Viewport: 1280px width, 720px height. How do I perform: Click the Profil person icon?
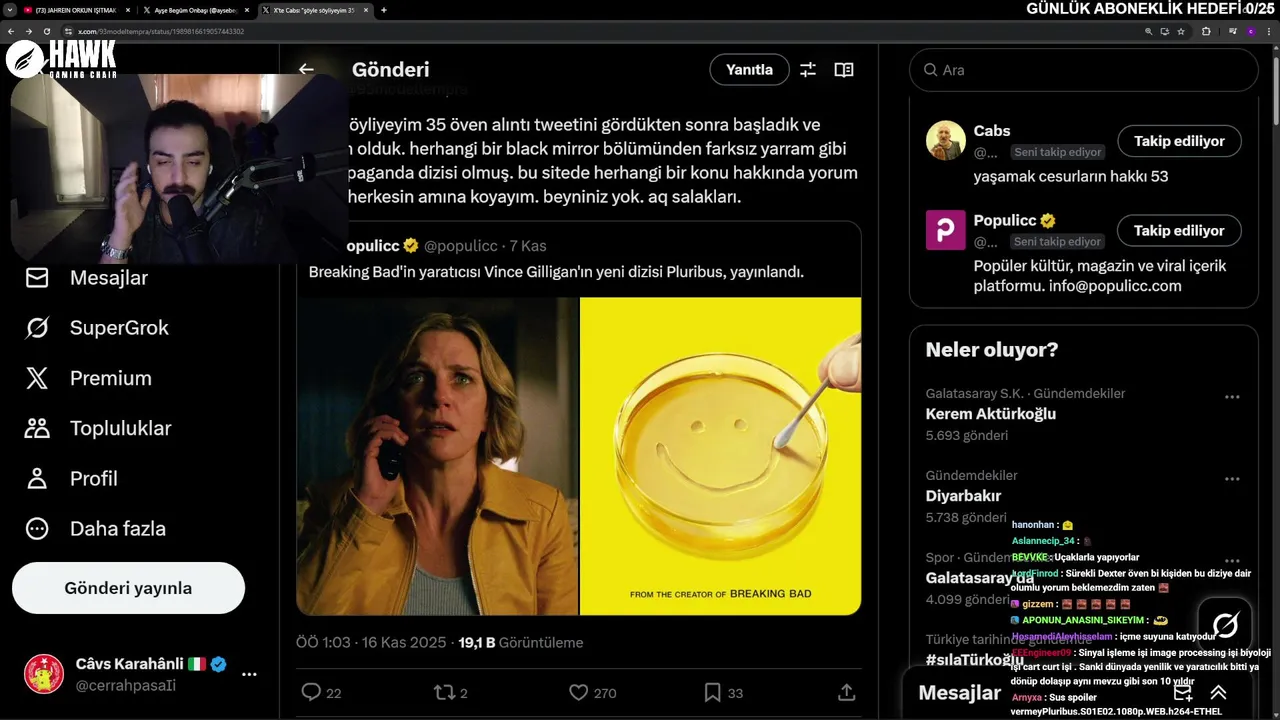click(x=37, y=478)
